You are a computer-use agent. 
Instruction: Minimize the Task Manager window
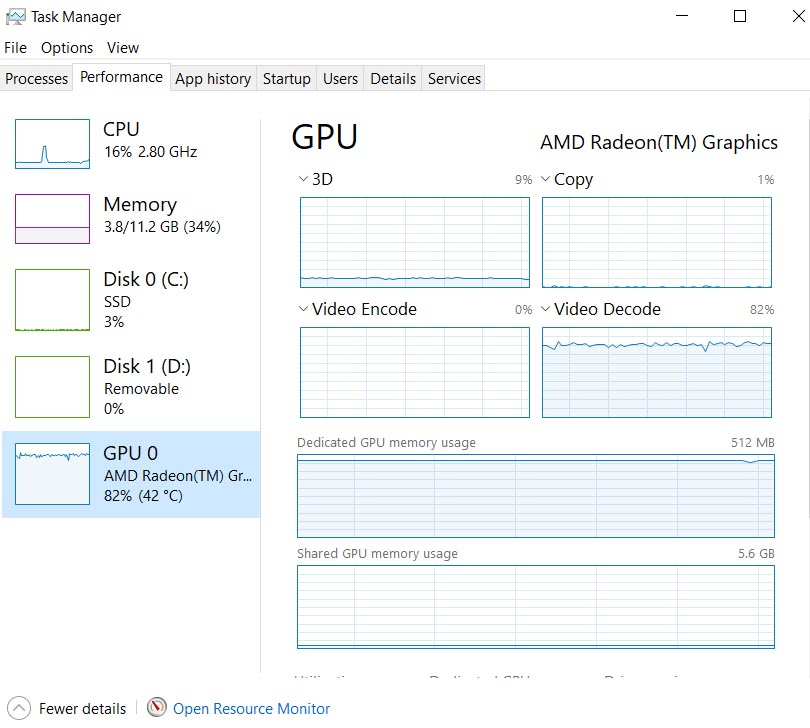pyautogui.click(x=682, y=16)
